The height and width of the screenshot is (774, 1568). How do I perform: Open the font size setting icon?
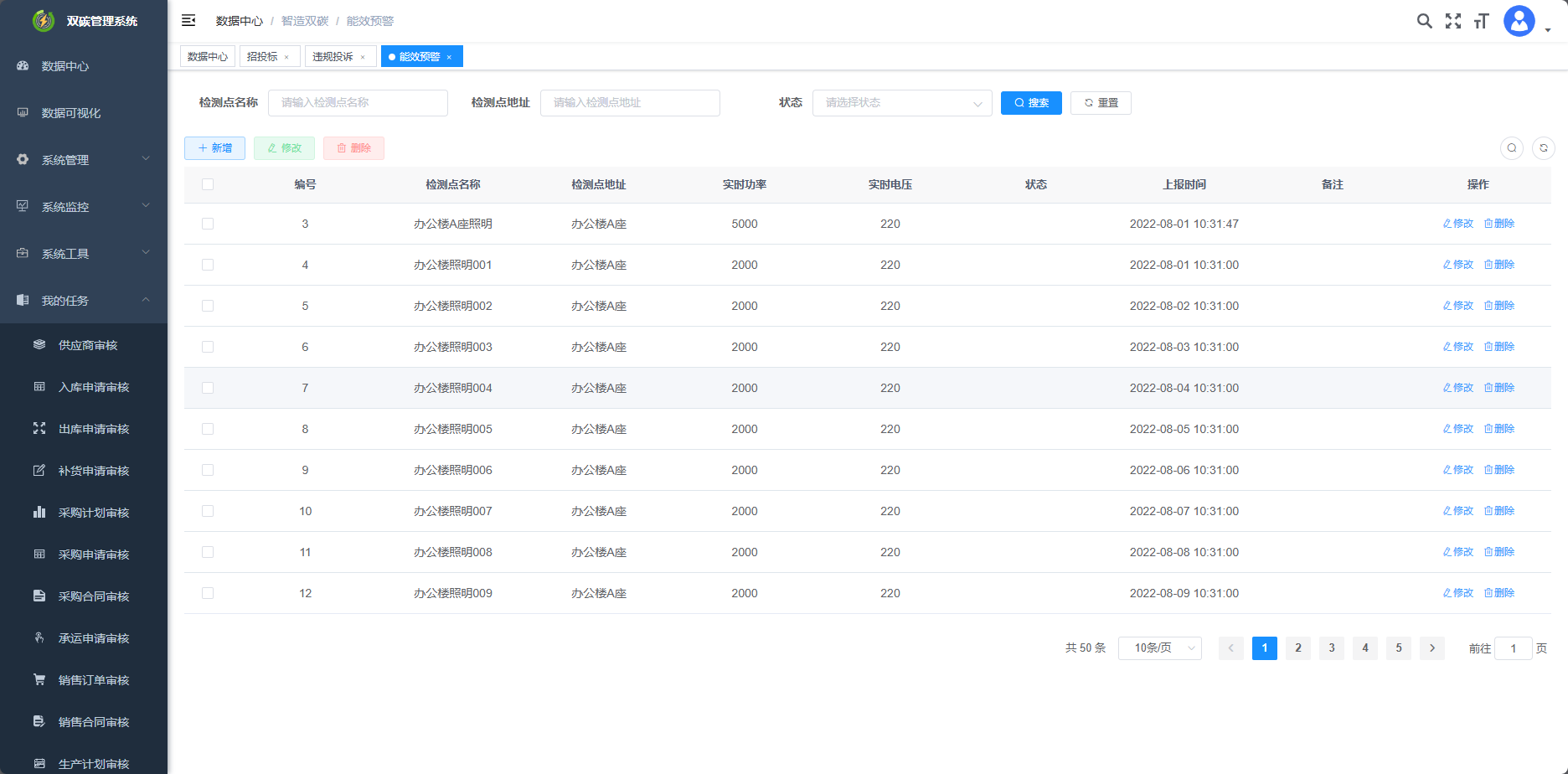tap(1481, 21)
